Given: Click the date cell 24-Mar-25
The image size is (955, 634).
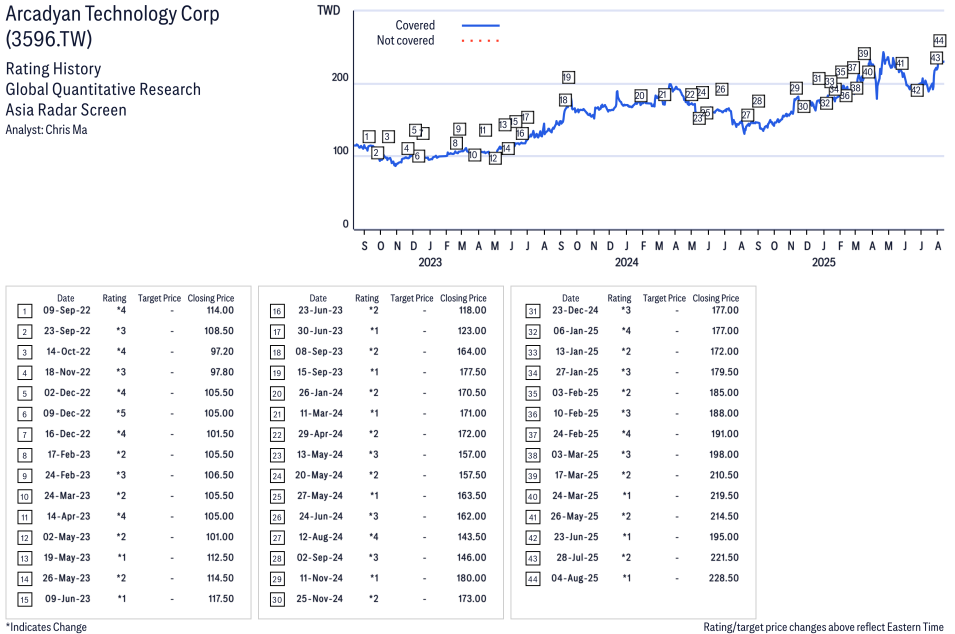Looking at the screenshot, I should 575,496.
